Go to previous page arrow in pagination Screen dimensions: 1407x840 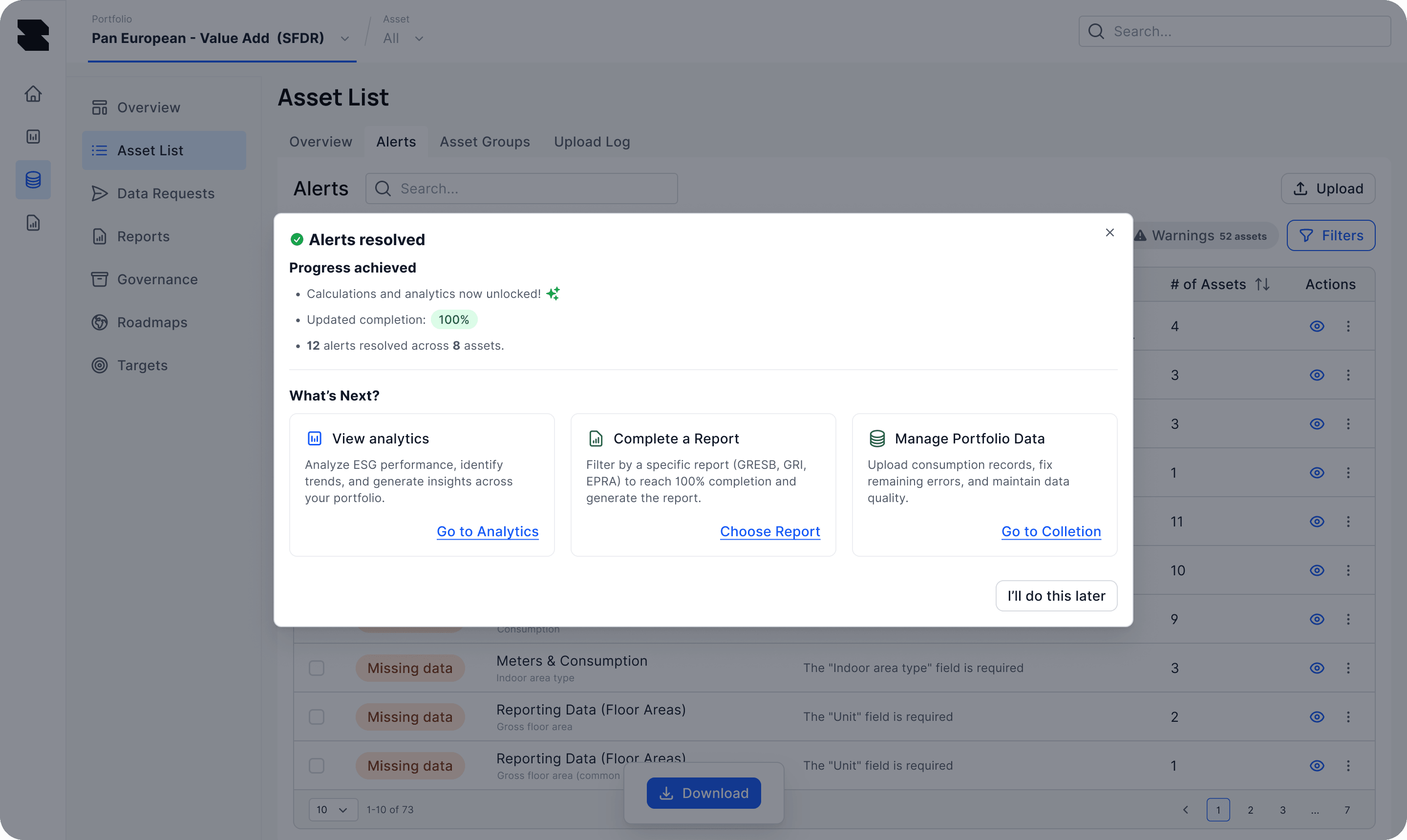pyautogui.click(x=1186, y=810)
